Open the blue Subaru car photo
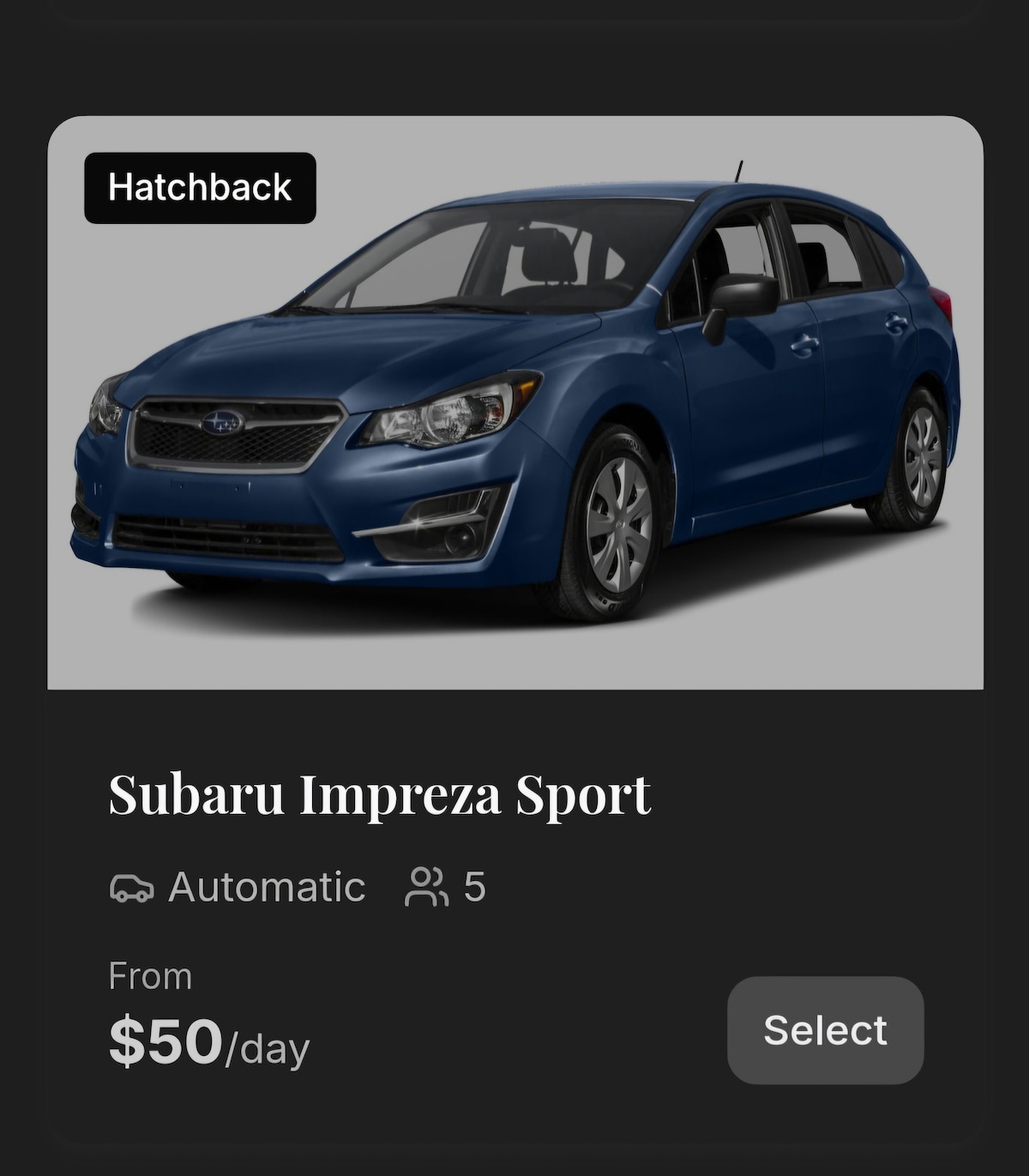 tap(515, 402)
